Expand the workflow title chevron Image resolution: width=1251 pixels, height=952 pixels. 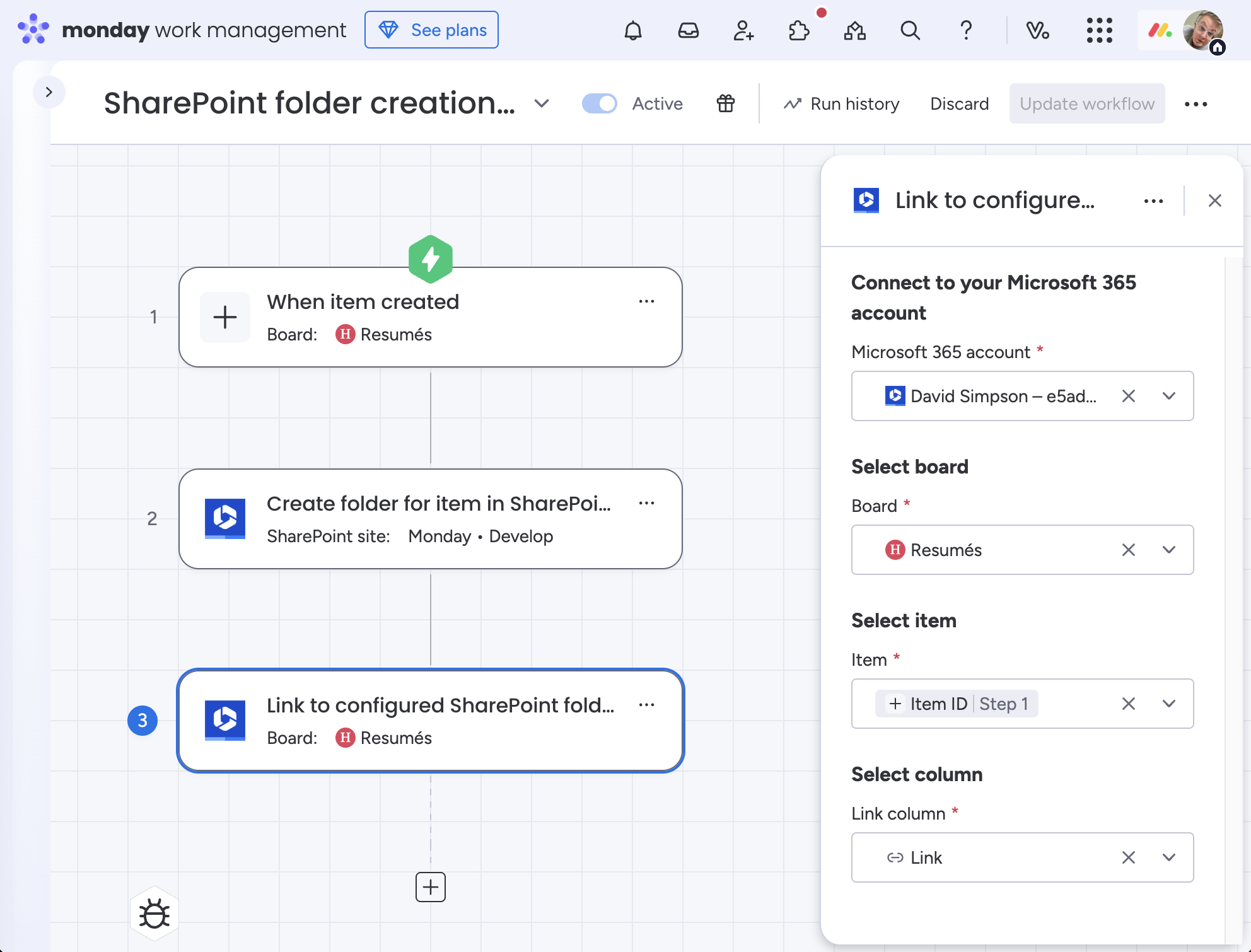(x=541, y=104)
